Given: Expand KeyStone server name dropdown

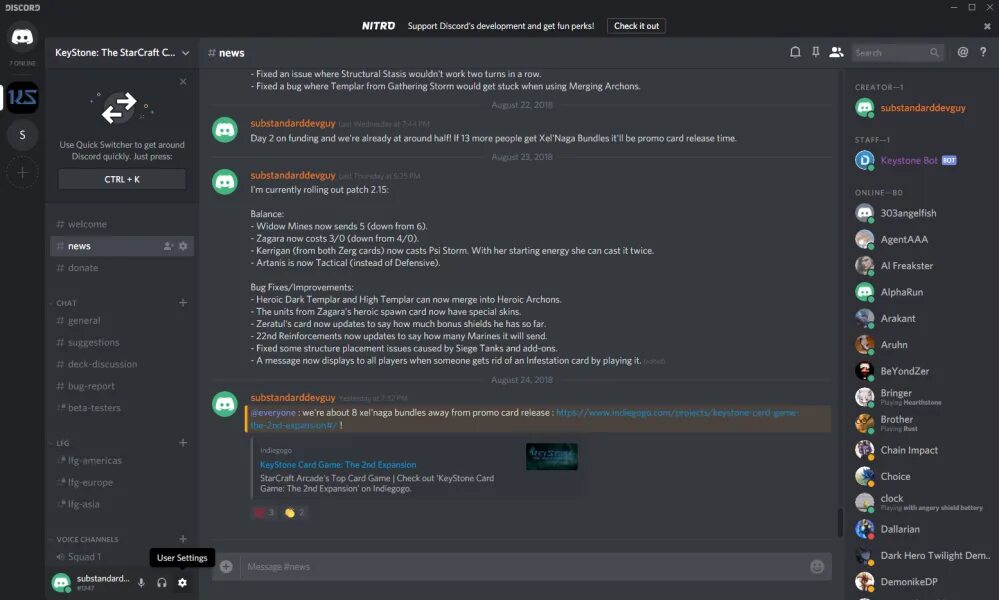Looking at the screenshot, I should [122, 52].
